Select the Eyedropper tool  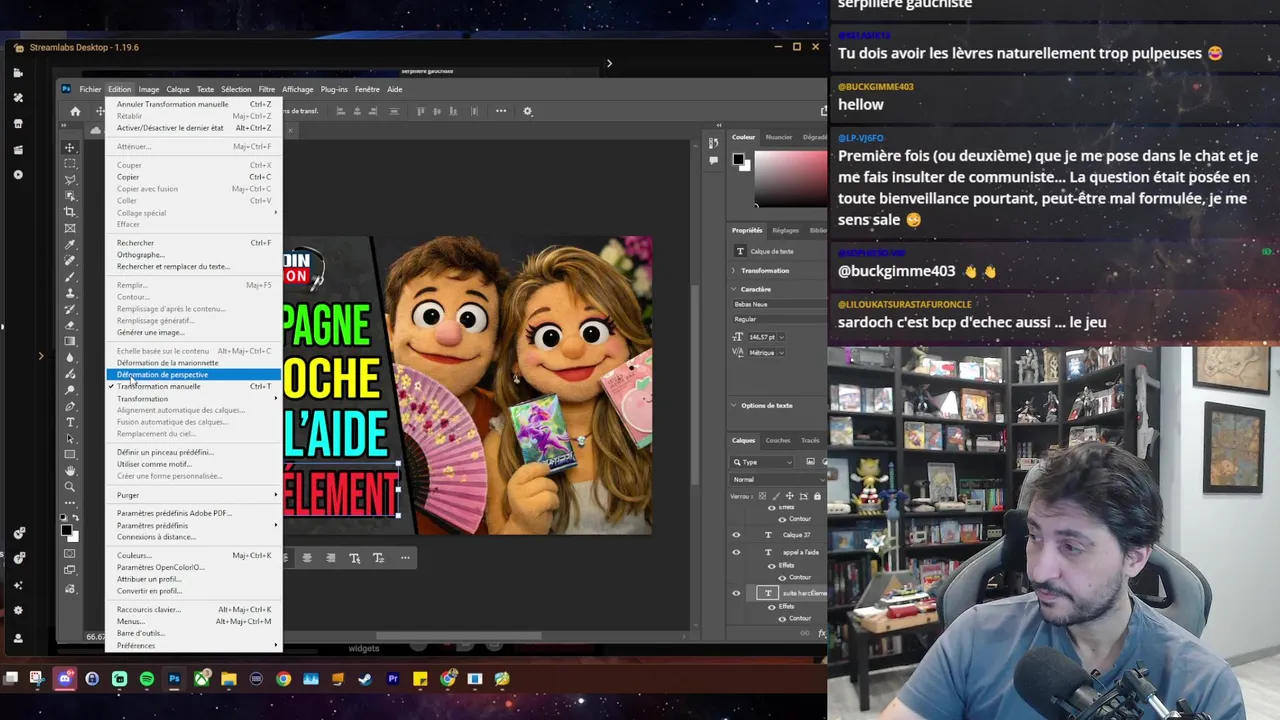pyautogui.click(x=70, y=244)
